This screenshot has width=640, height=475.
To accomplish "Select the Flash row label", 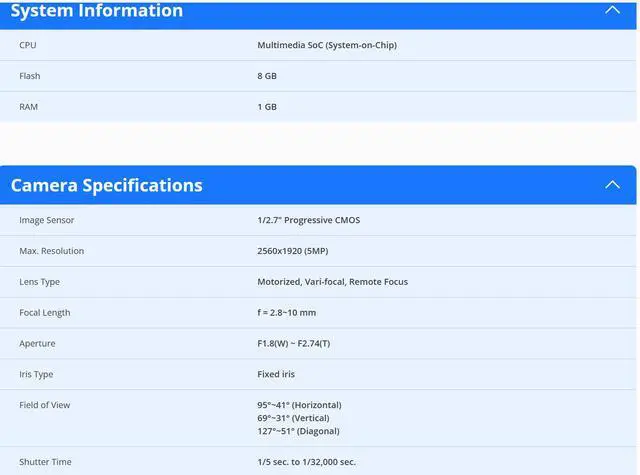I will point(30,76).
